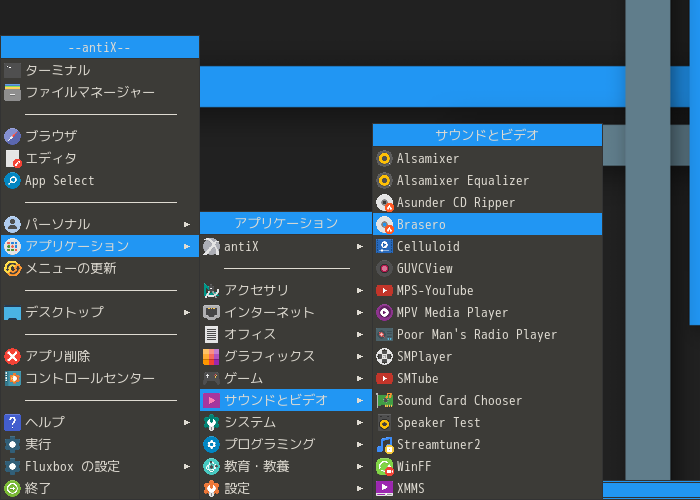Click the Streamtuner2 music note icon
Image resolution: width=700 pixels, height=500 pixels.
pos(384,444)
